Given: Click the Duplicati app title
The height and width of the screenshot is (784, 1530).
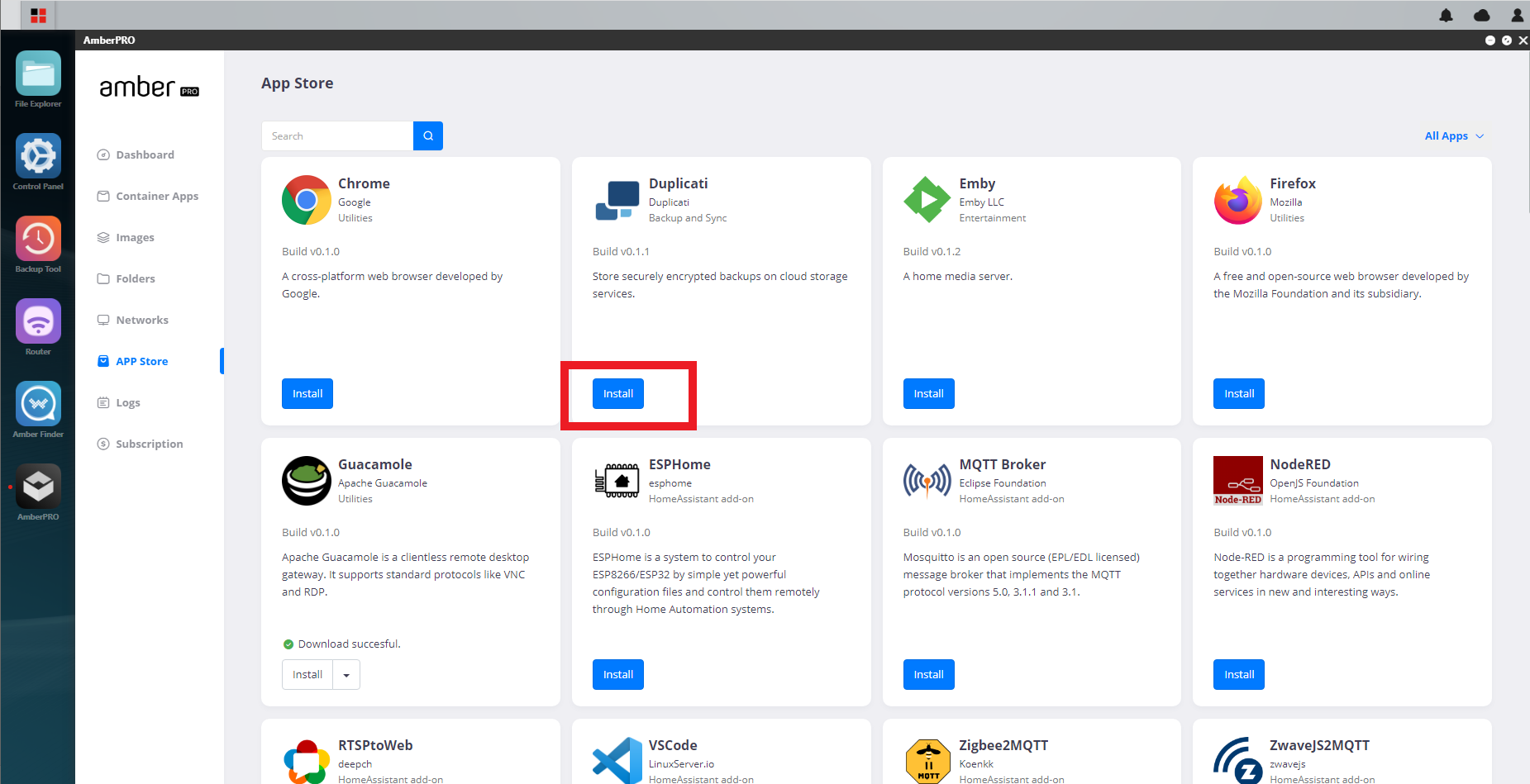Looking at the screenshot, I should tap(679, 183).
